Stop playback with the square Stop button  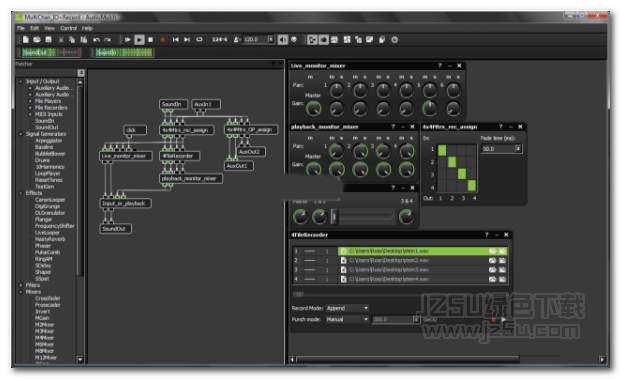(x=150, y=40)
